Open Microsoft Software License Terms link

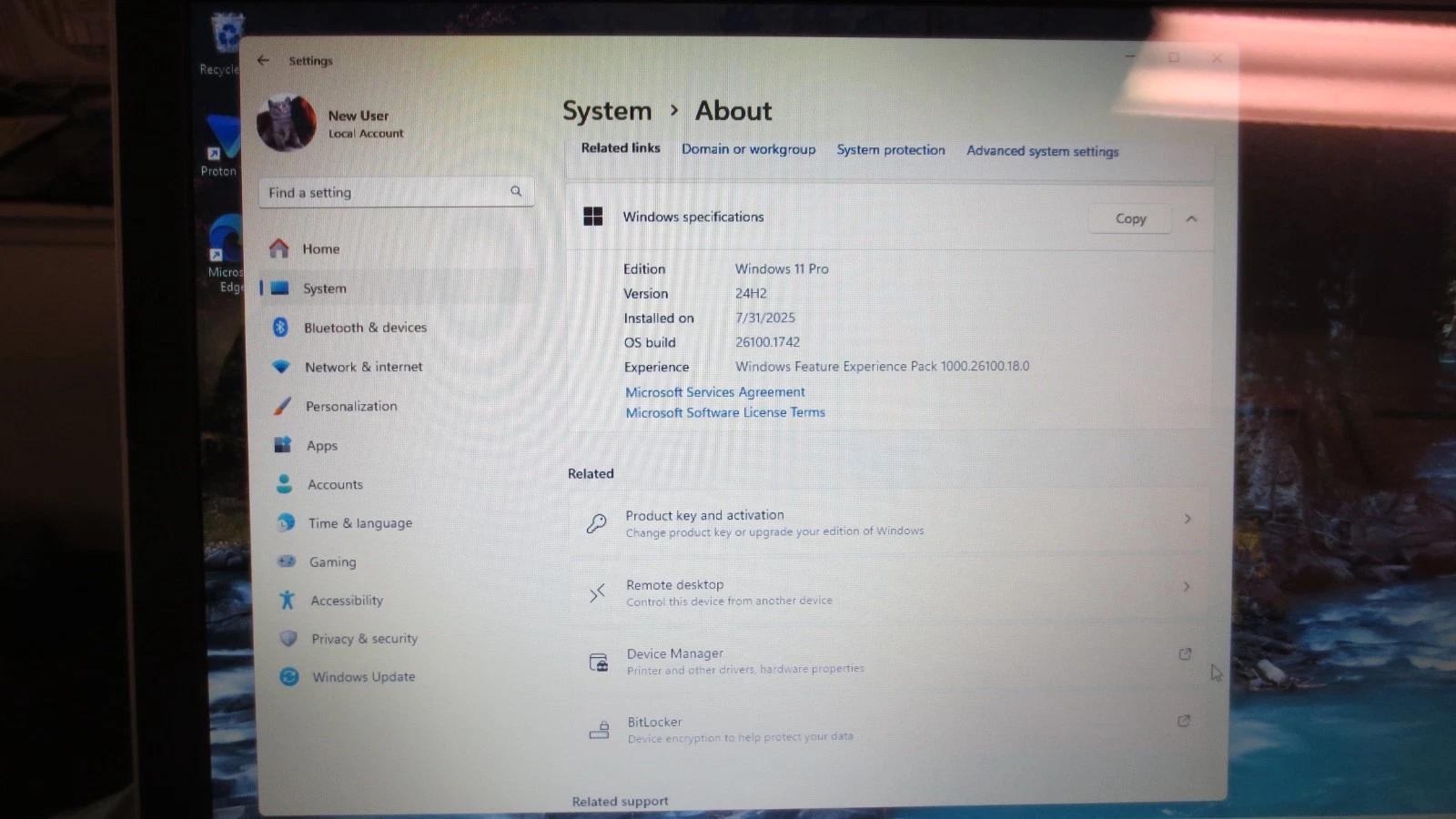click(x=725, y=412)
